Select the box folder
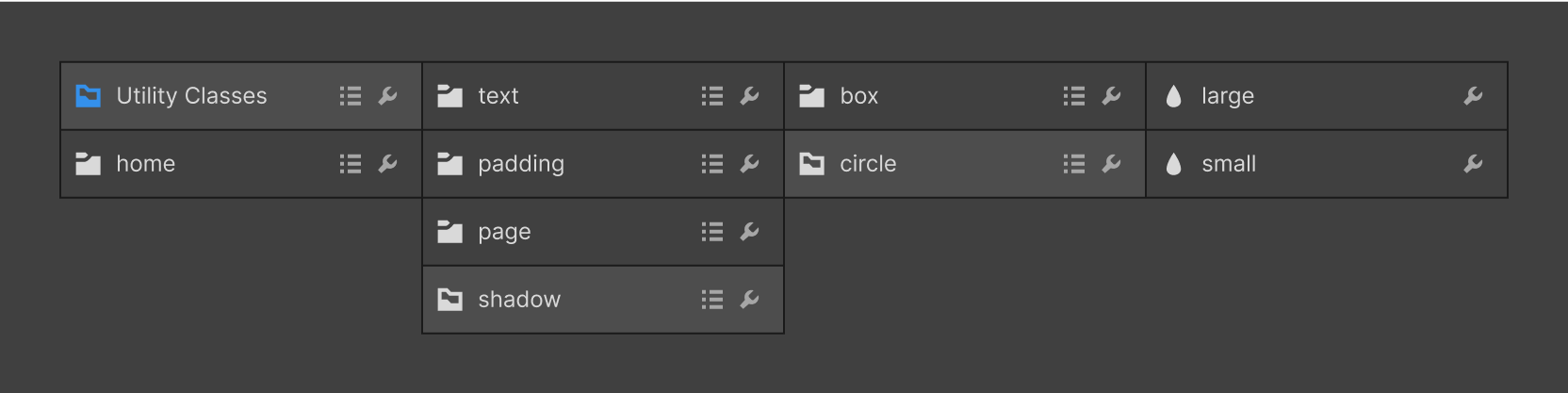 pos(965,96)
